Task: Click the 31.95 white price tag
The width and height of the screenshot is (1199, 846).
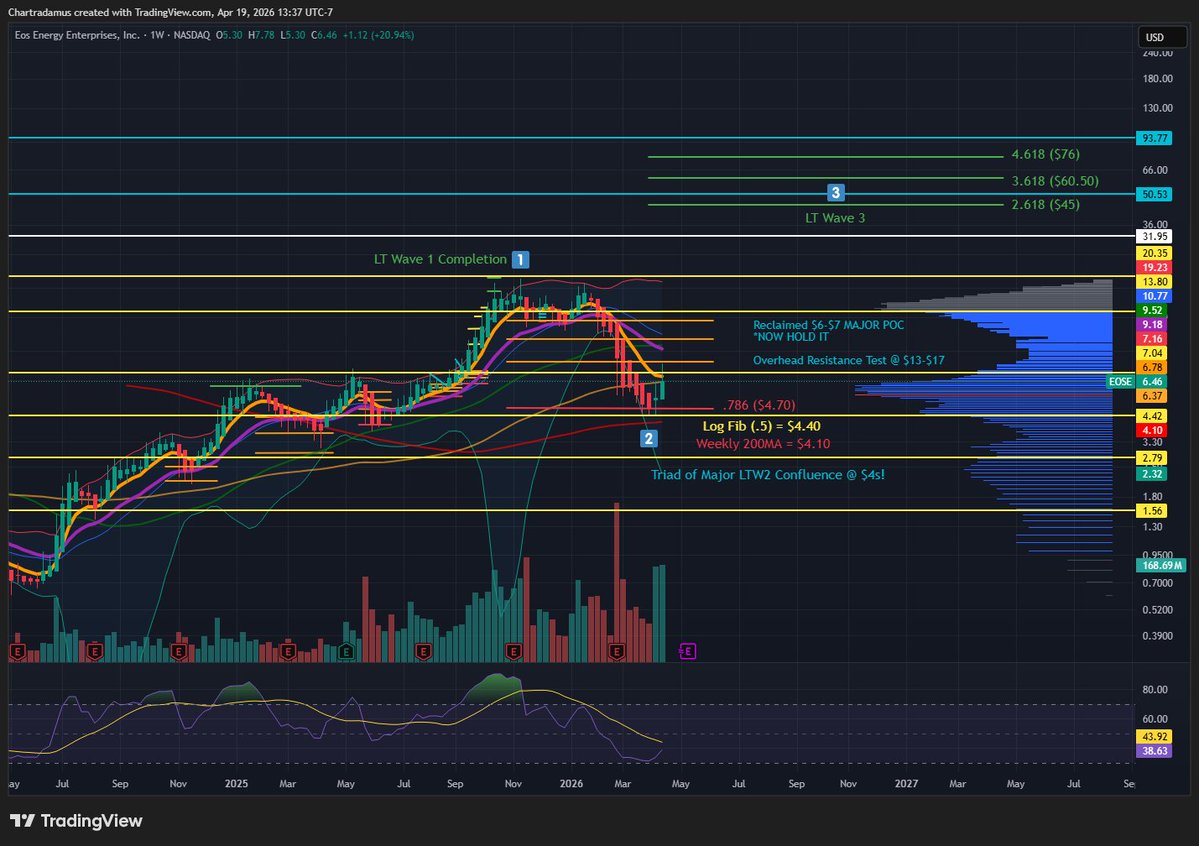Action: point(1155,237)
